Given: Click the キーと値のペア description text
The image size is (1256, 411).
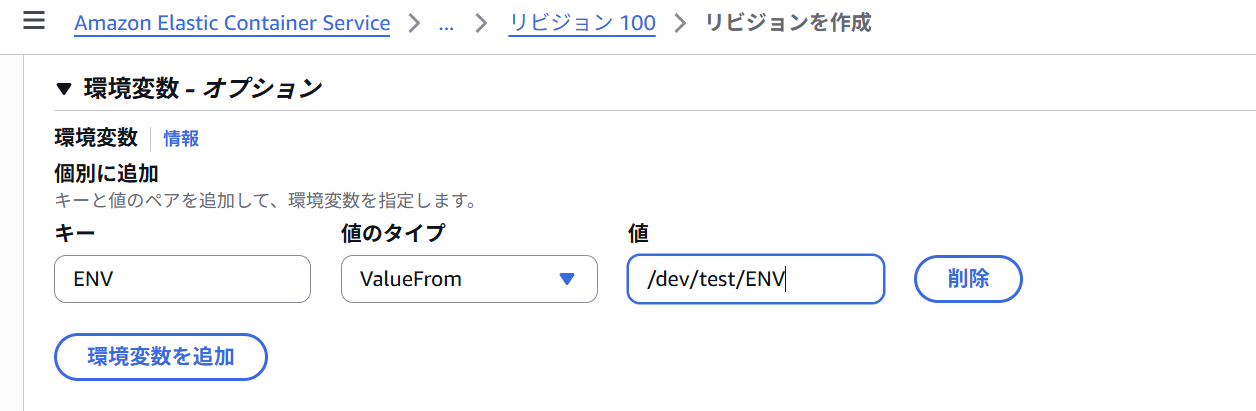Looking at the screenshot, I should pos(265,201).
